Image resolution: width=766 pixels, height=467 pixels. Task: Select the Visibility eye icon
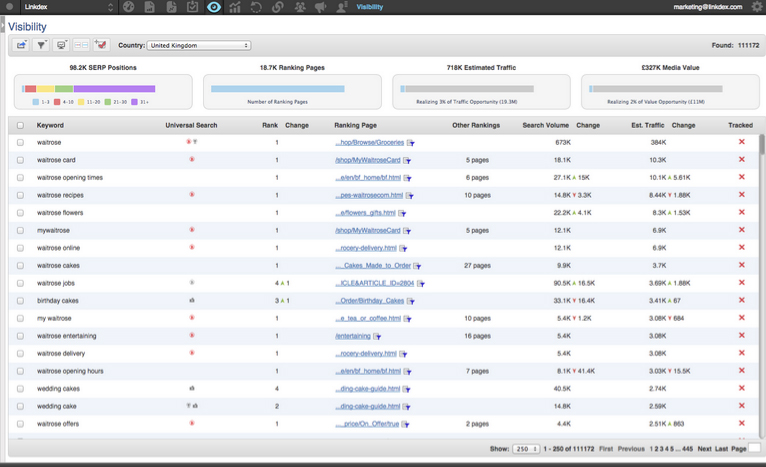point(213,7)
